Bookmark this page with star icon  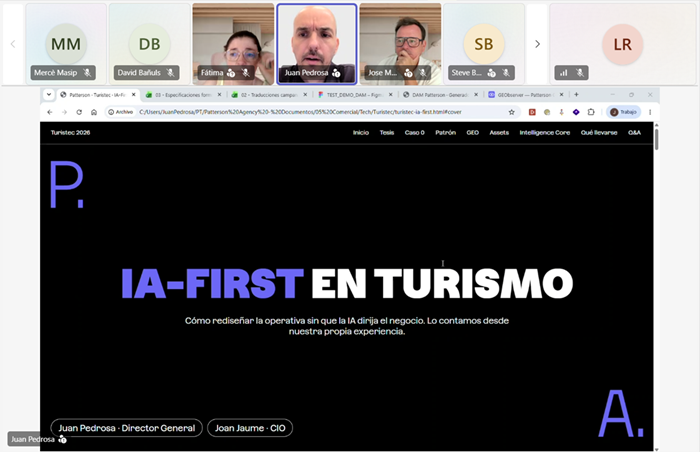(512, 112)
